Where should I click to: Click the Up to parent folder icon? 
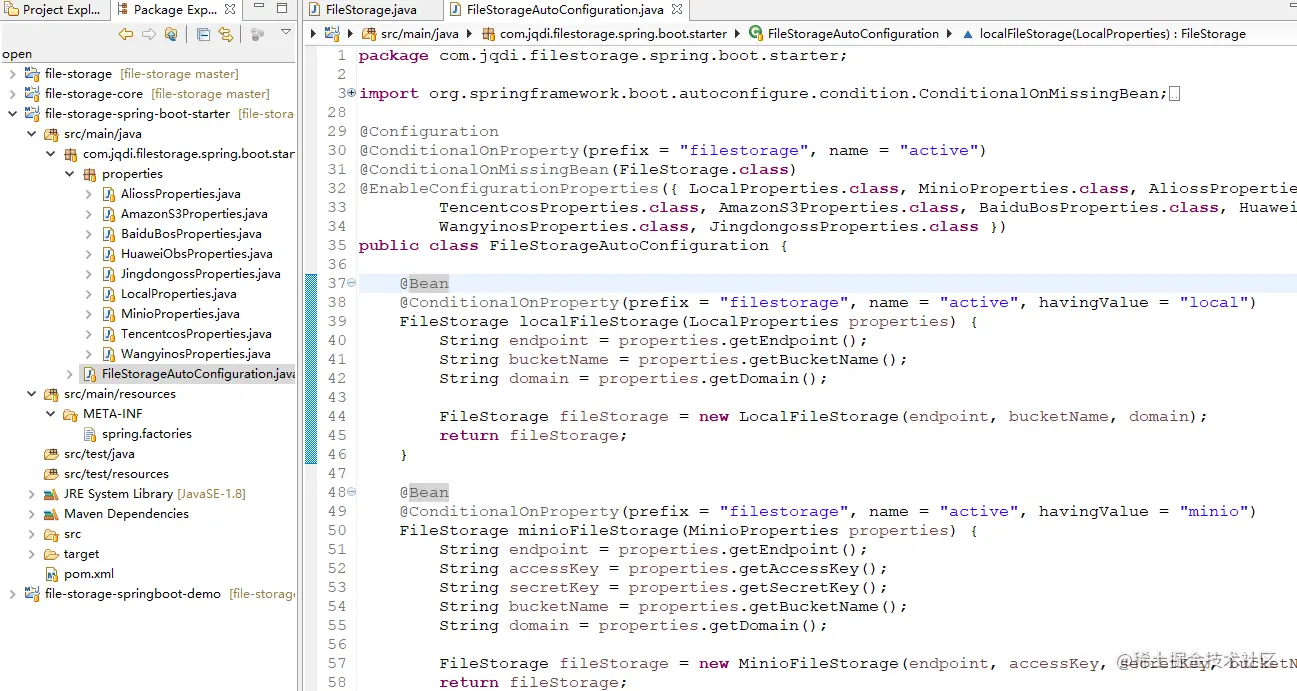pyautogui.click(x=171, y=34)
